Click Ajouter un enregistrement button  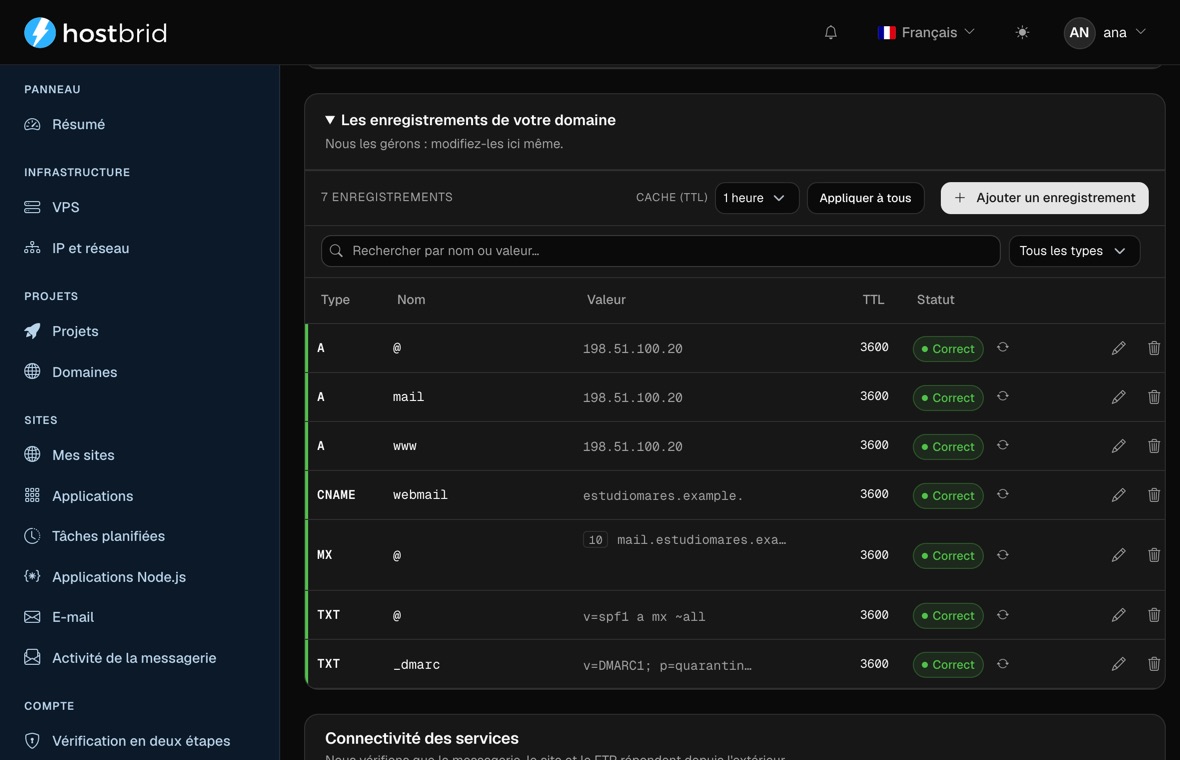1044,198
